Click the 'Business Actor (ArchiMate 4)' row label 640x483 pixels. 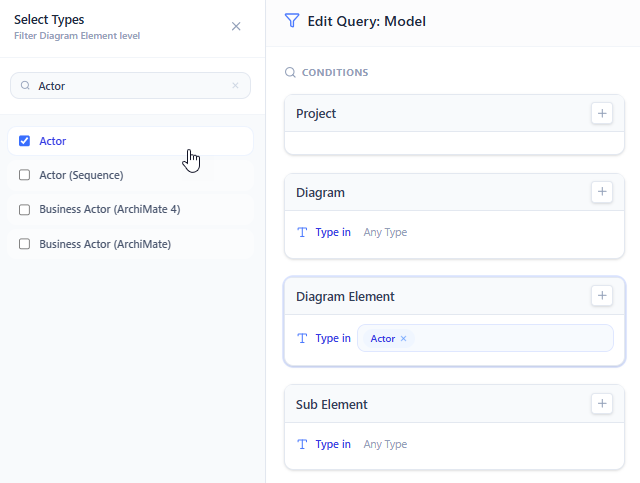coord(110,209)
